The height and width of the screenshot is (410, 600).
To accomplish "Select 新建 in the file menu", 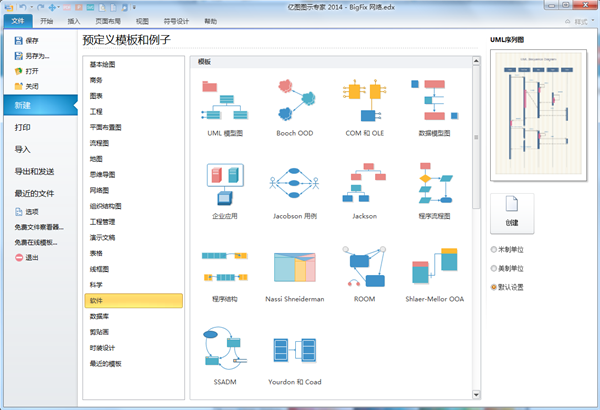I will (x=41, y=105).
